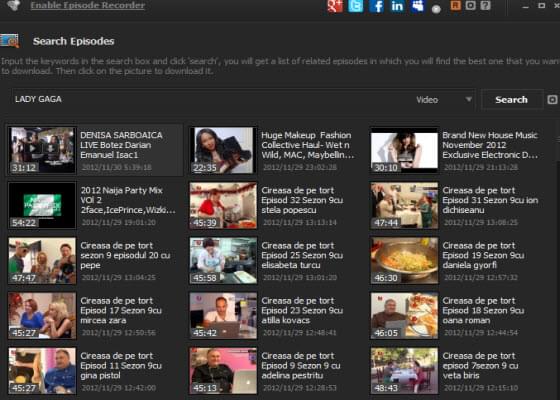Click the orange R icon in title bar
560x400 pixels.
pos(455,5)
